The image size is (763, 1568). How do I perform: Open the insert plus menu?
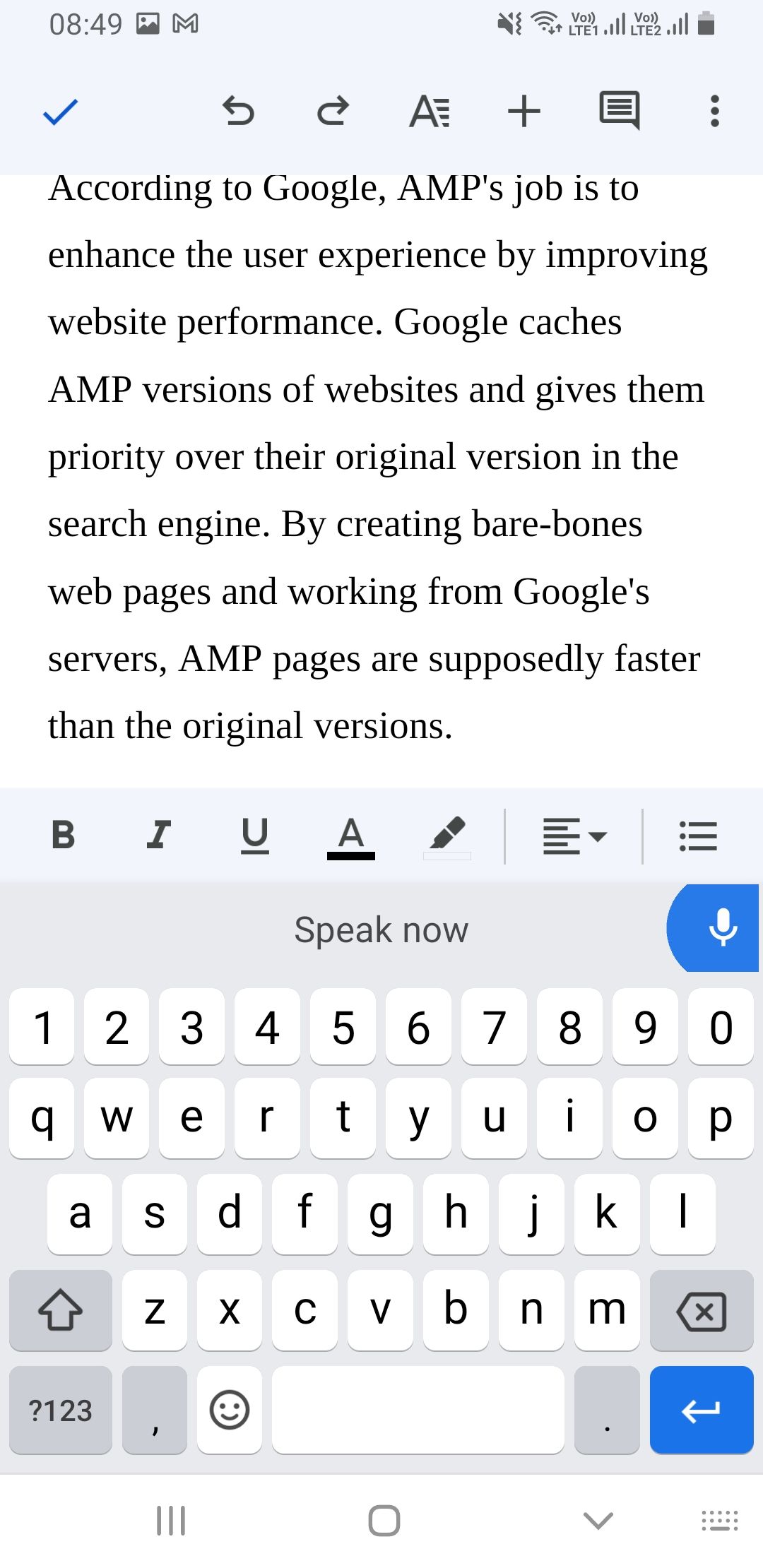pos(524,112)
